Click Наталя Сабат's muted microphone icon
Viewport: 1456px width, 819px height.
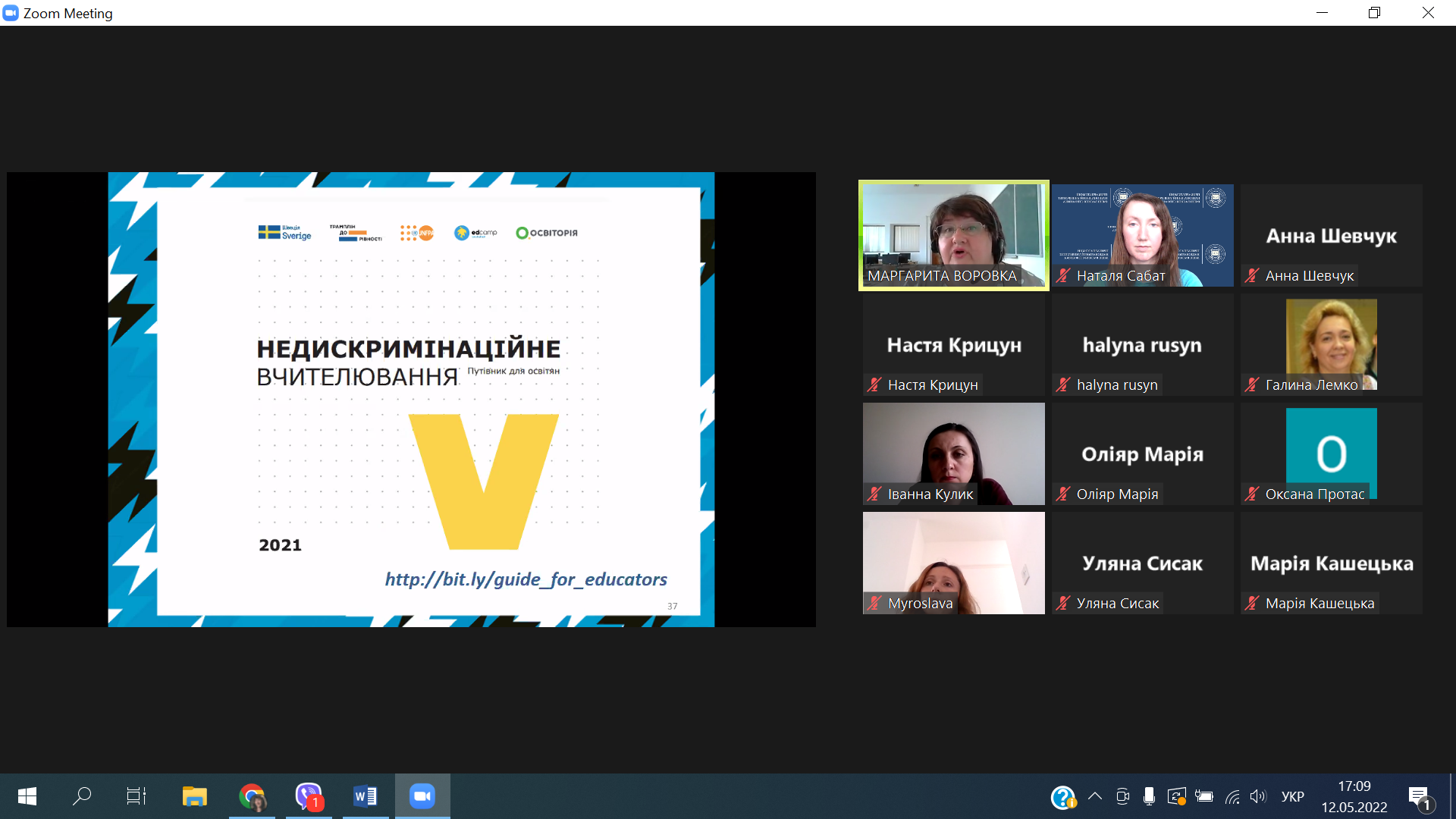(x=1063, y=276)
